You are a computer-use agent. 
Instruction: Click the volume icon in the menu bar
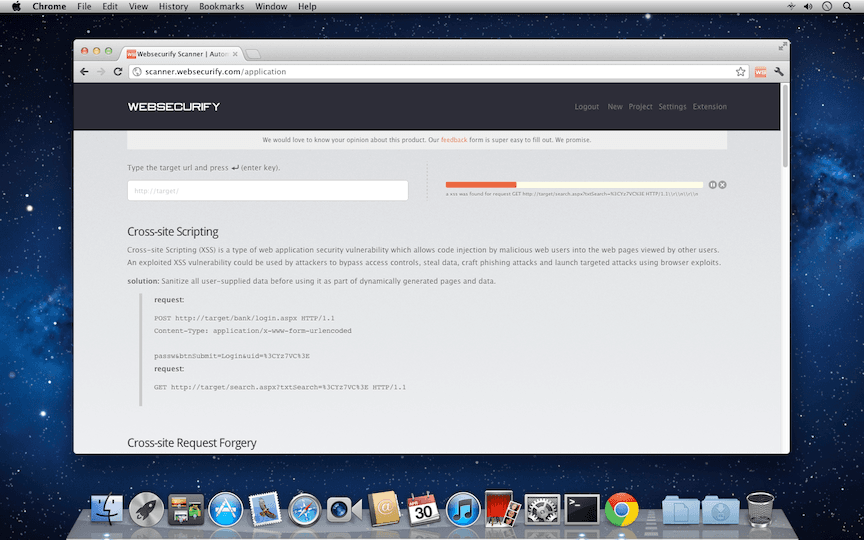(808, 7)
